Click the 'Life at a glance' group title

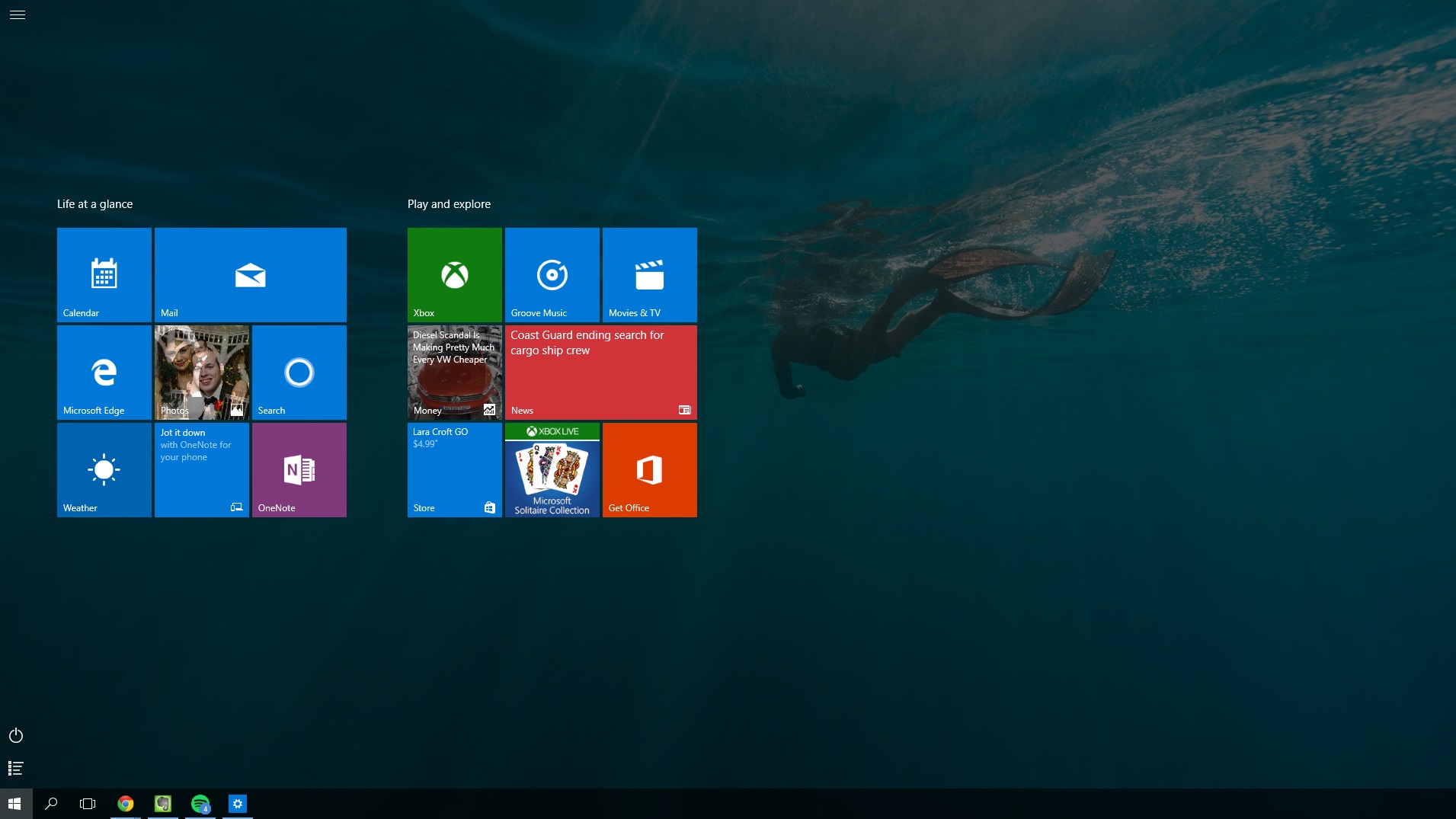[95, 204]
